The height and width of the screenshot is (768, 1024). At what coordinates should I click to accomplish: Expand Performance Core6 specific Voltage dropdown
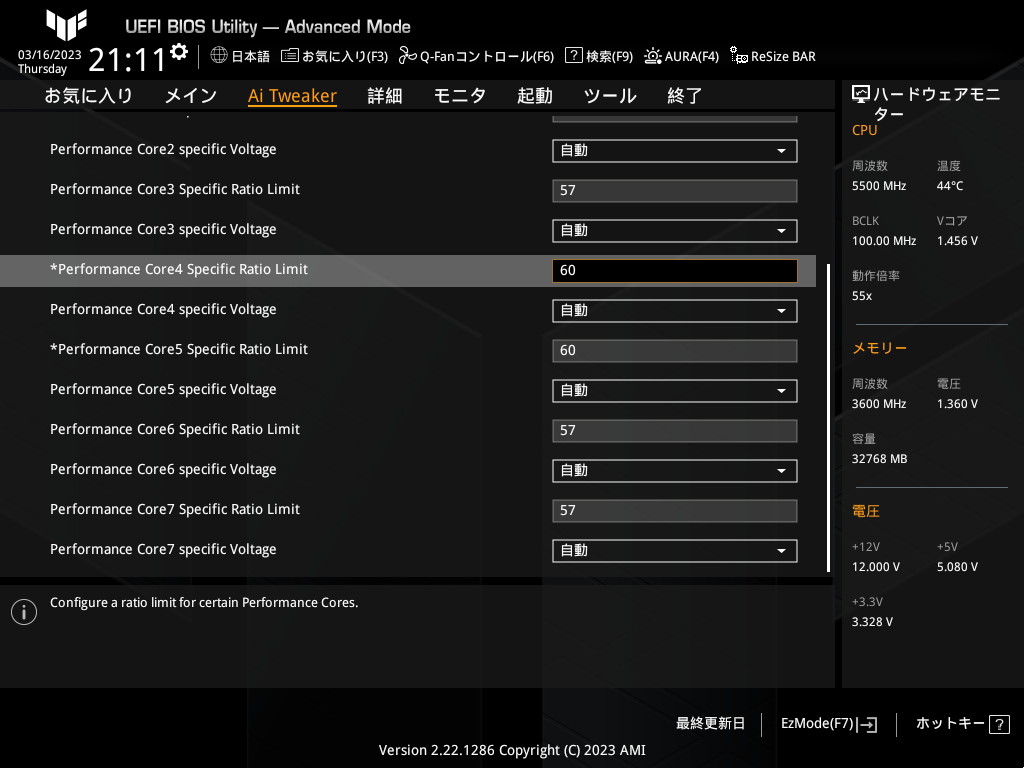(675, 471)
